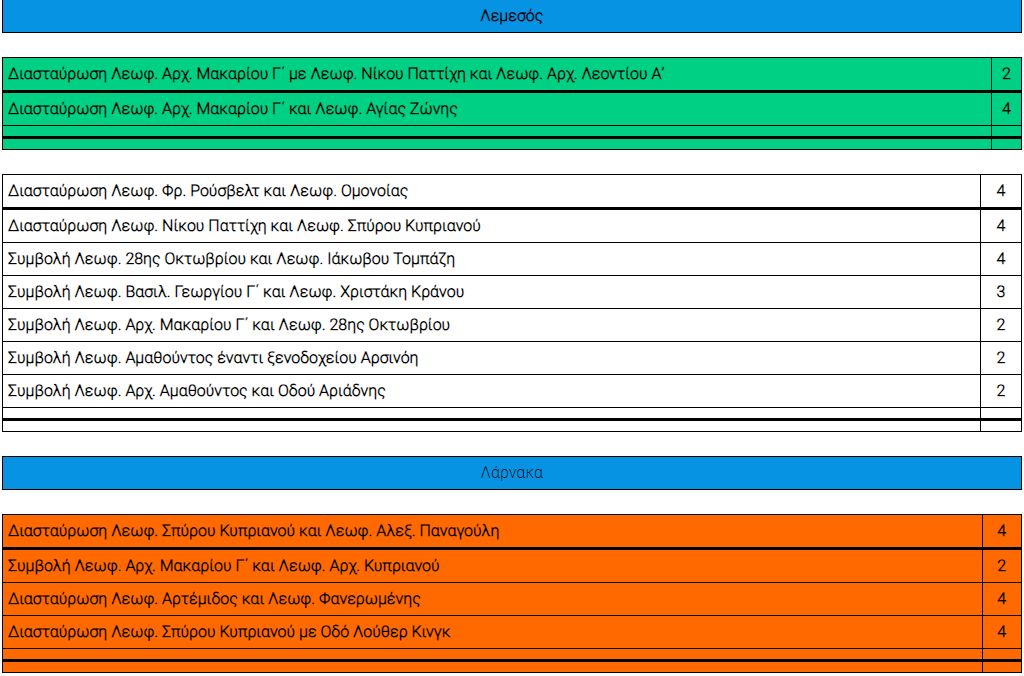
Task: Click the number 2 in the Λεοντίου Α΄ row
Action: click(x=1006, y=74)
